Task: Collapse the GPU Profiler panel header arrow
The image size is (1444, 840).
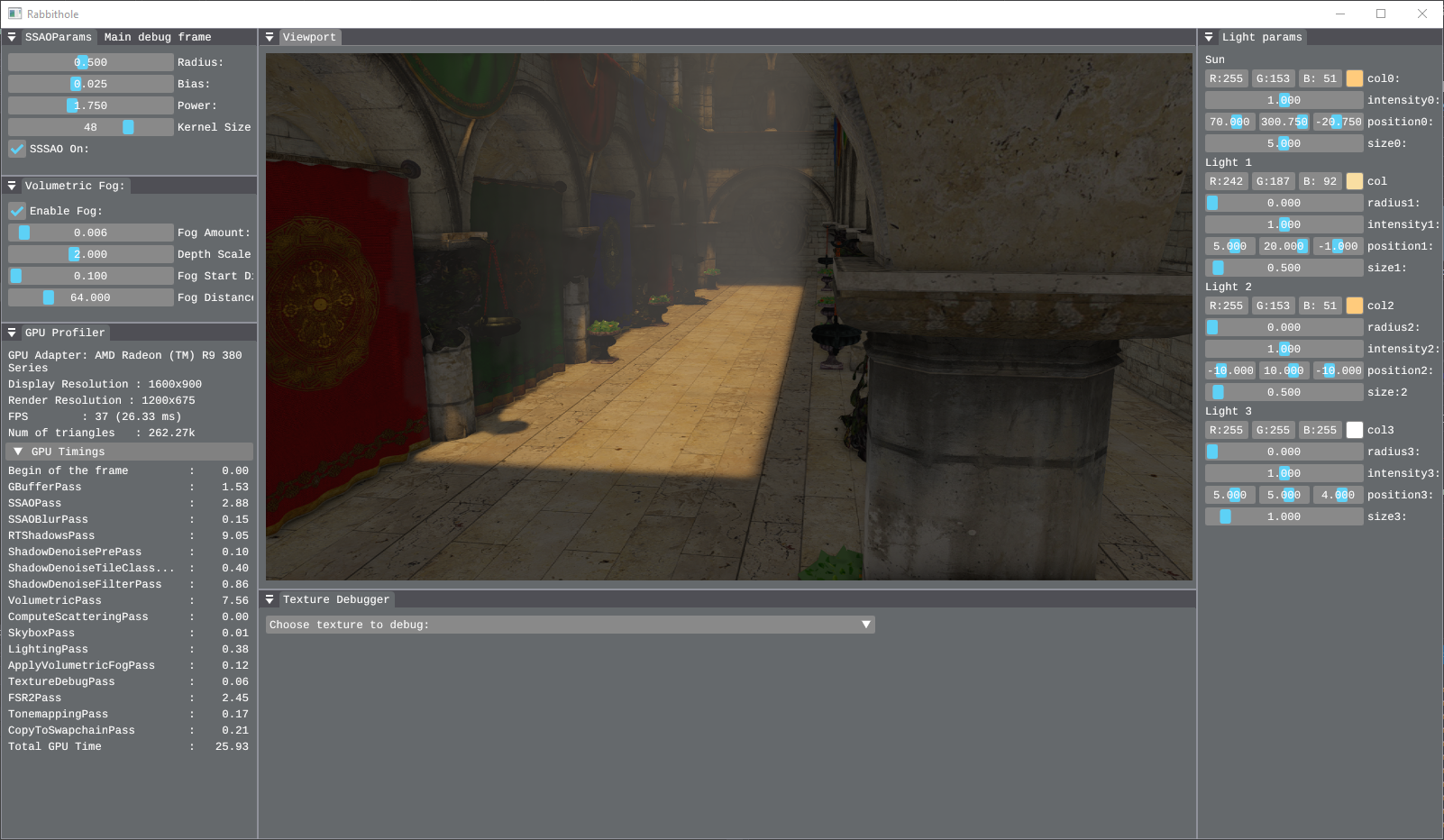Action: (x=12, y=333)
